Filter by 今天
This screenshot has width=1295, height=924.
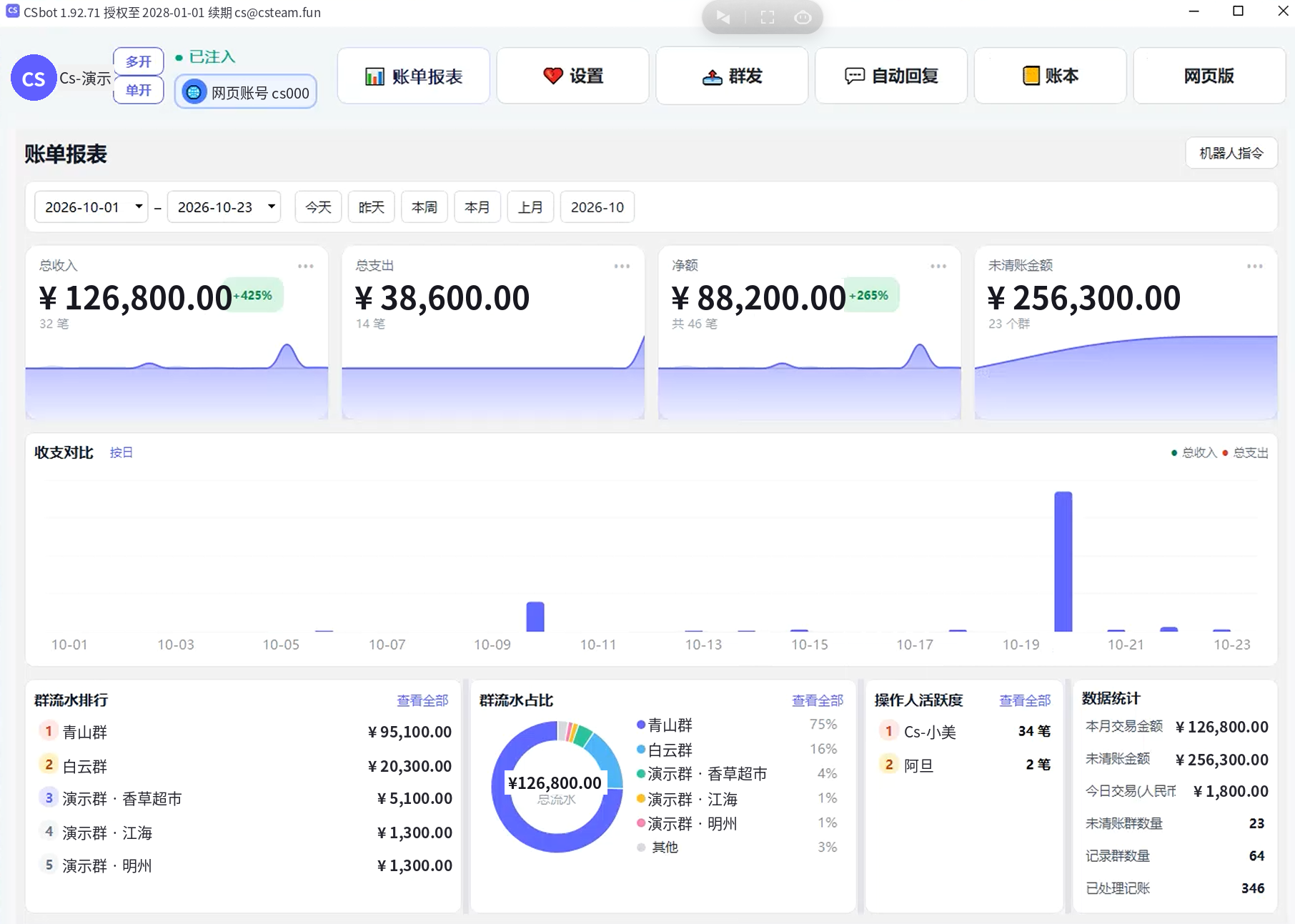coord(319,207)
